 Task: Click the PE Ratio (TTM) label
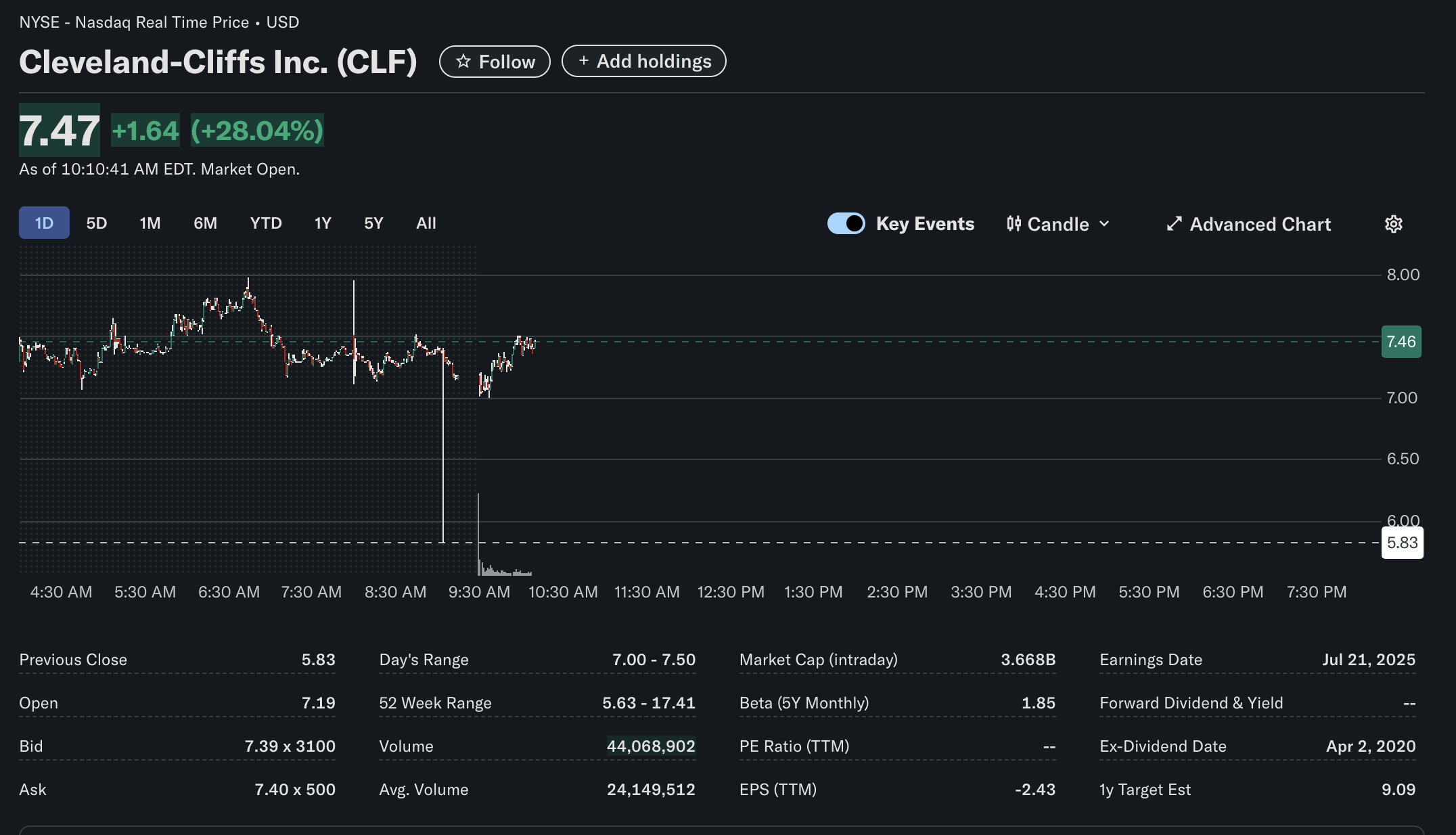(x=794, y=746)
